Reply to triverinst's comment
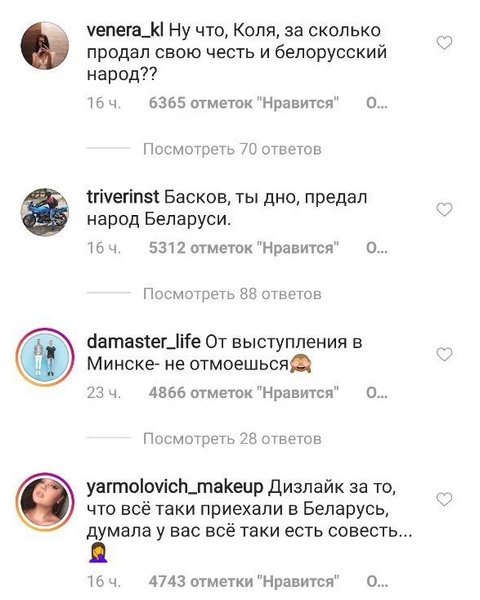The height and width of the screenshot is (600, 480). coord(377,248)
